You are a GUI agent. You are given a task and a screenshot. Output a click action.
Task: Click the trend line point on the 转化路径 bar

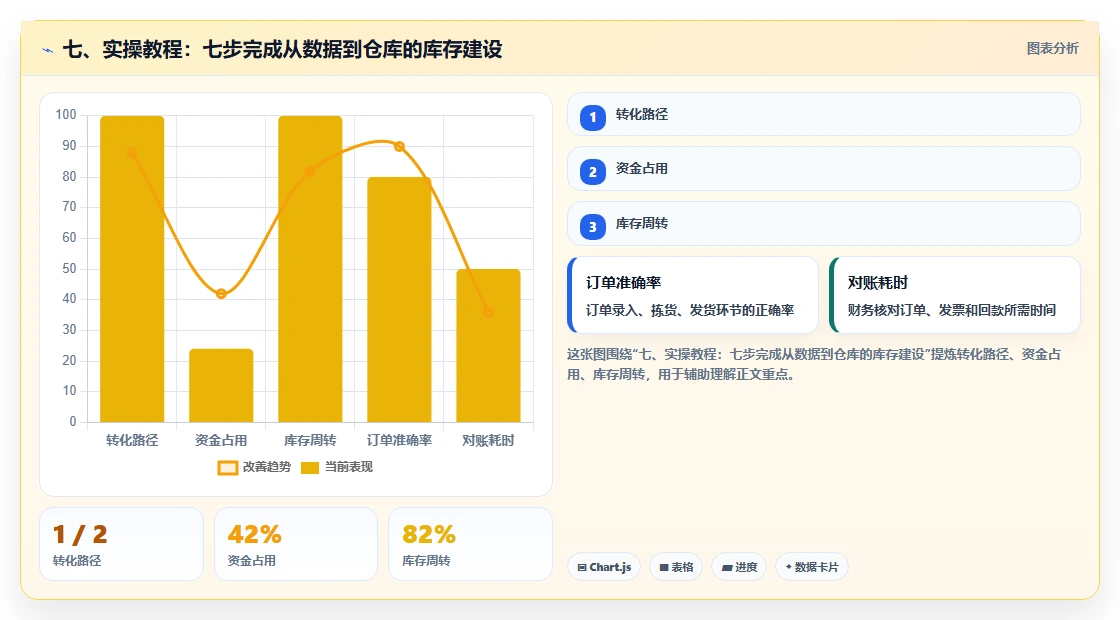click(x=132, y=152)
